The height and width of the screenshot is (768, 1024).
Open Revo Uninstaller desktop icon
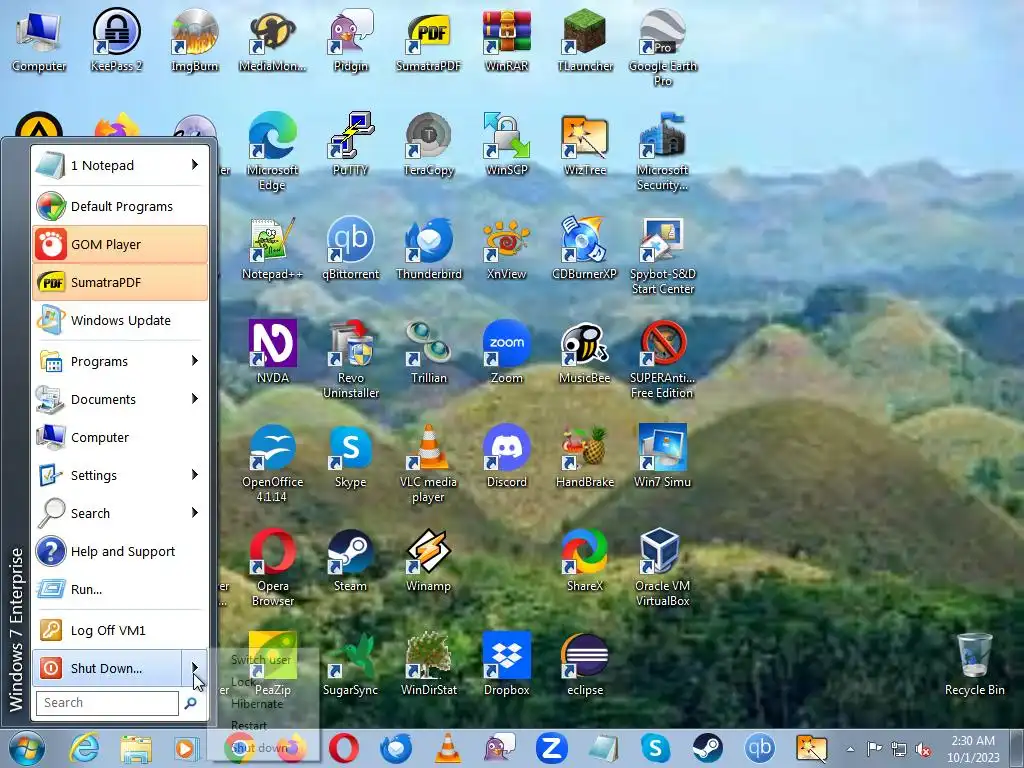351,360
